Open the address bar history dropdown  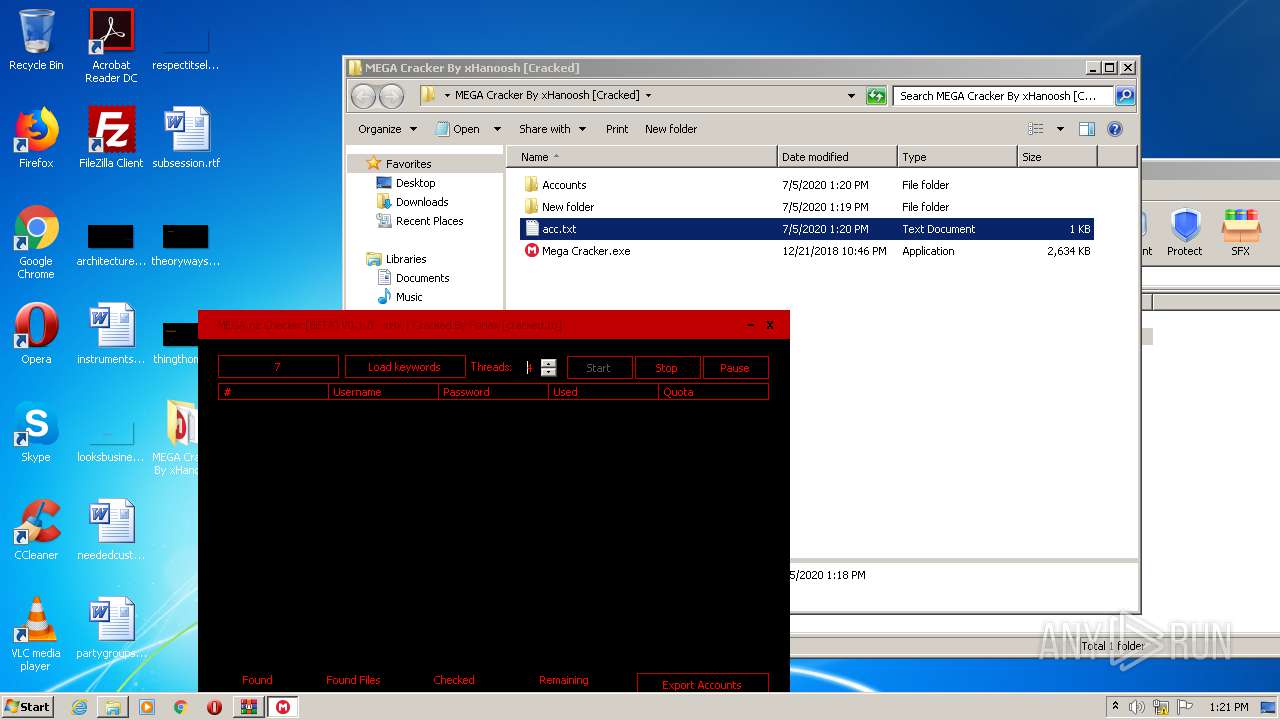tap(852, 96)
